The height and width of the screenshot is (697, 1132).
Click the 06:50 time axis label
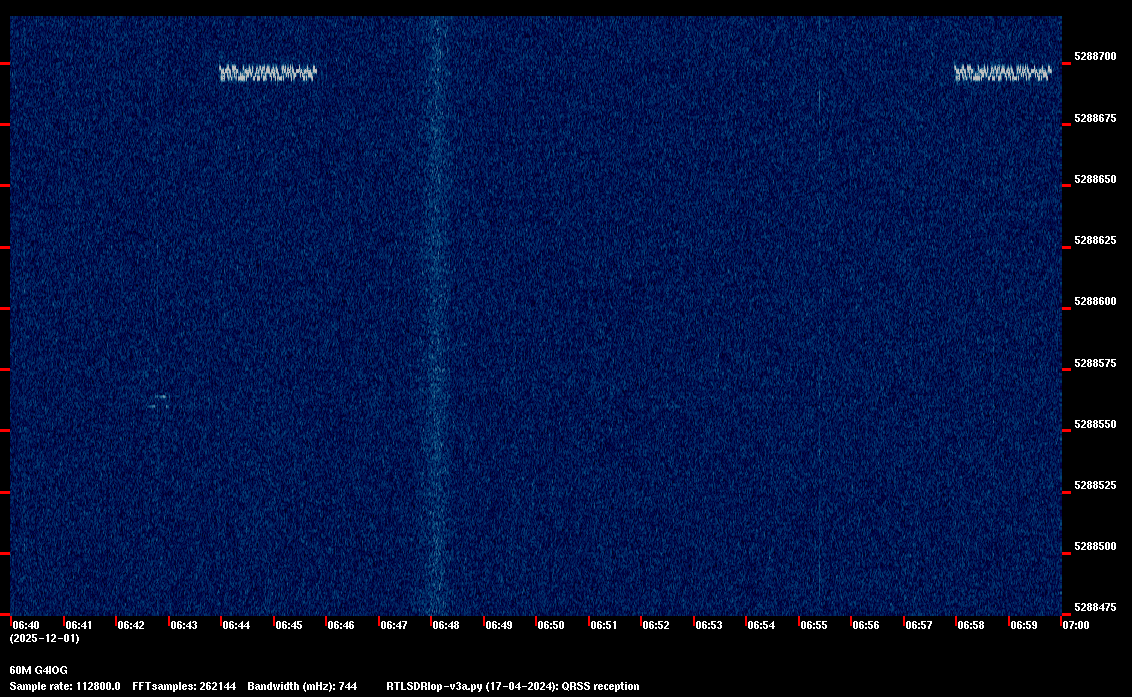pos(551,625)
